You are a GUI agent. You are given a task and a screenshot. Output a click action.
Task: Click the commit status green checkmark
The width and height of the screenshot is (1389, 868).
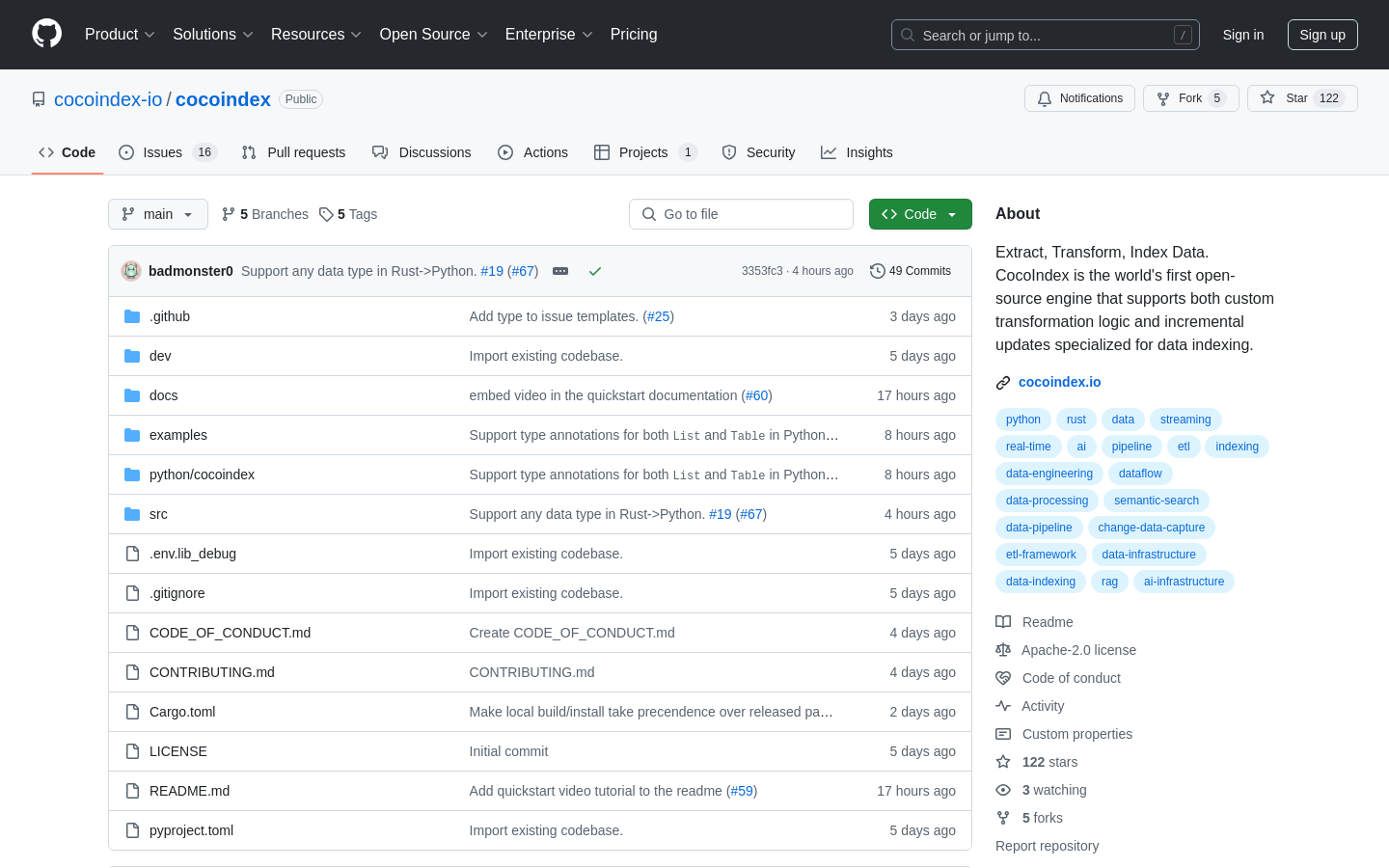(x=595, y=271)
